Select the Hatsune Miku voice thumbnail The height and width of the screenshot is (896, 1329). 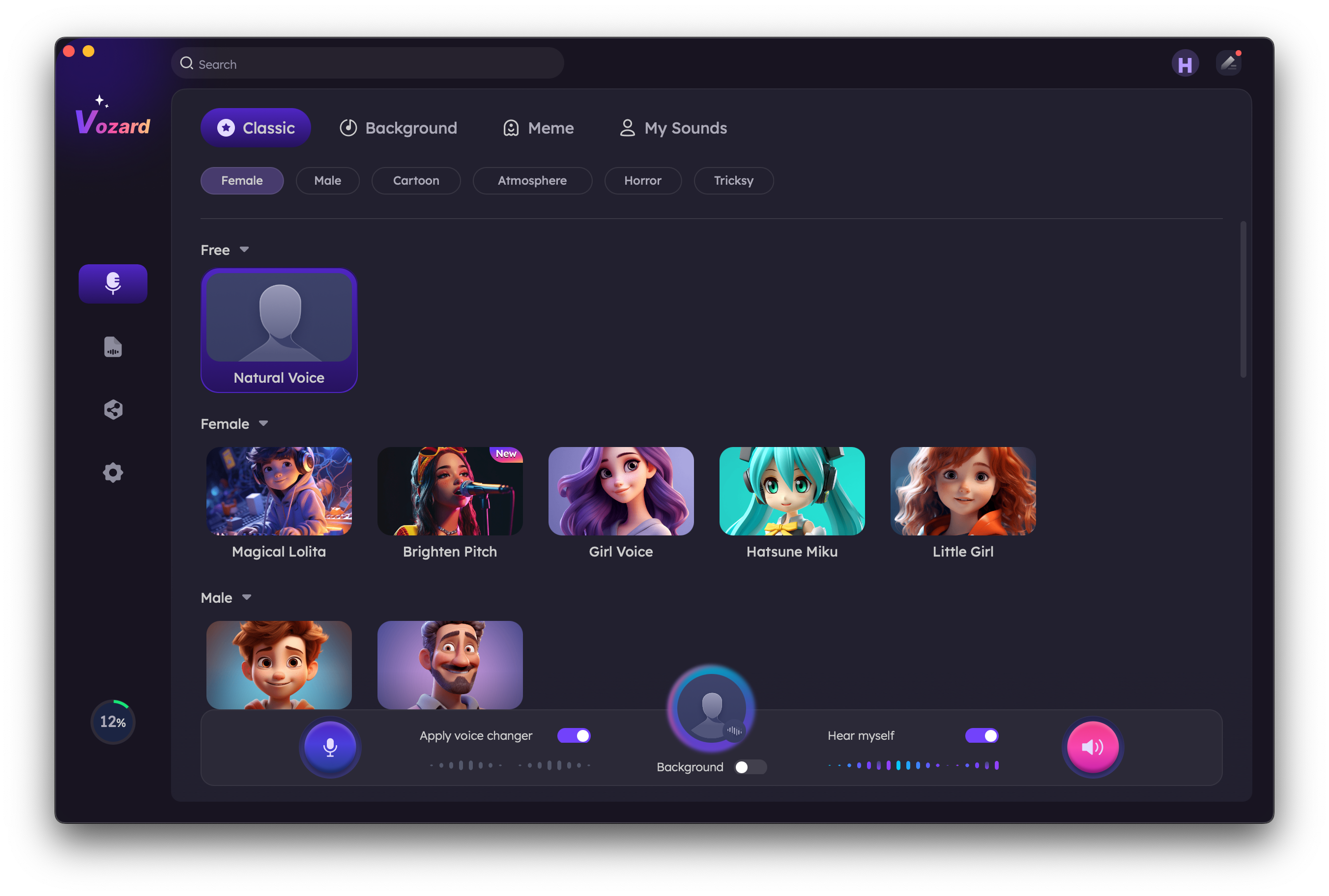(x=792, y=491)
